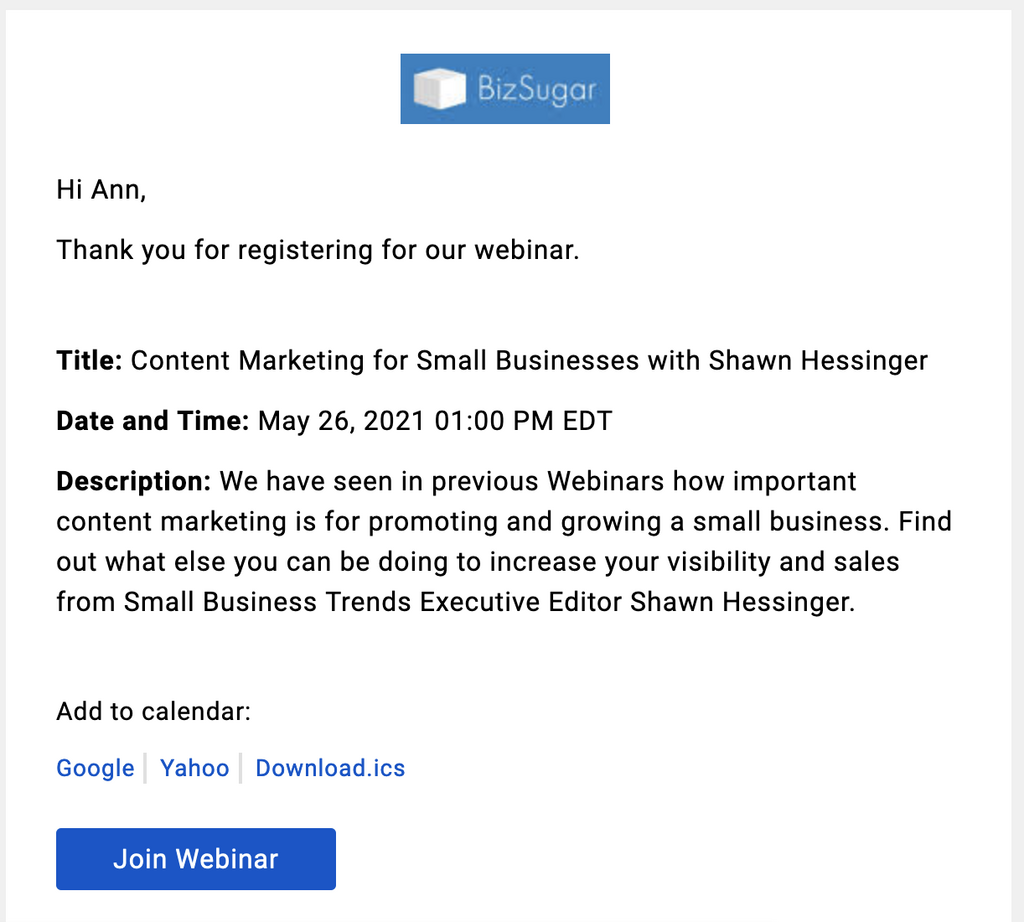
Task: Select the bold "Description:" label
Action: (133, 481)
